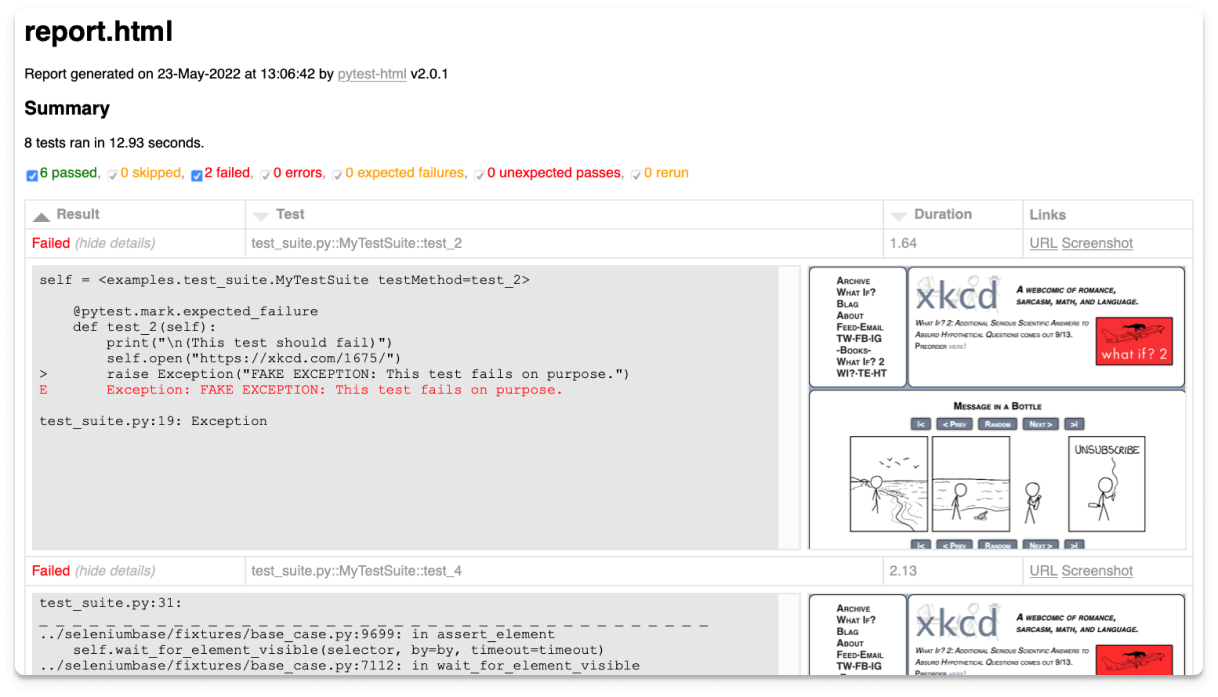Open the test_4 xkcd screenshot thumbnail
1218x697 pixels.
[x=997, y=634]
